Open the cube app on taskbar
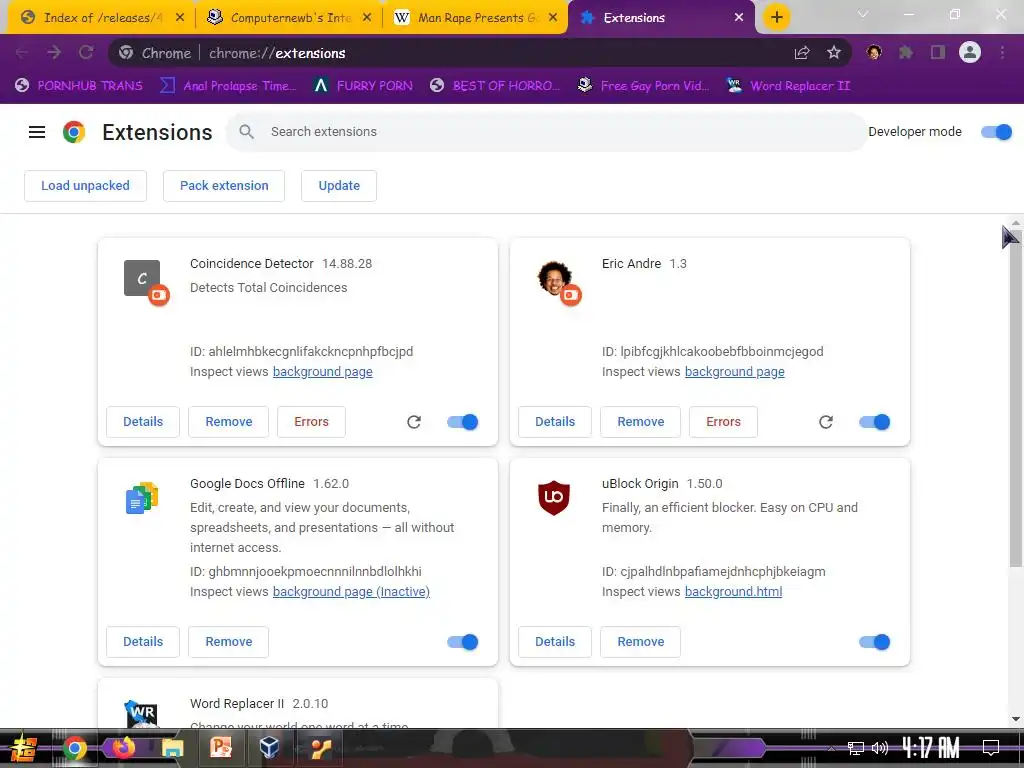 pos(269,747)
